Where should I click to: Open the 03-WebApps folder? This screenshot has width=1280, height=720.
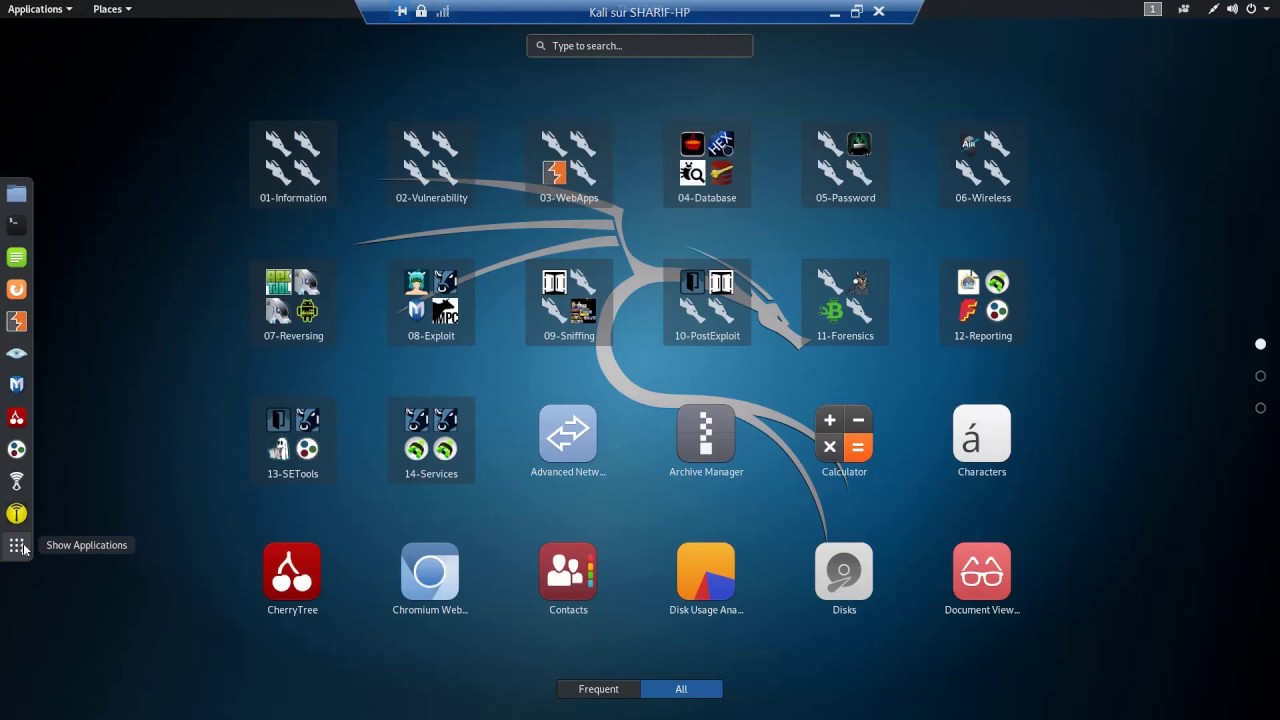pos(569,166)
